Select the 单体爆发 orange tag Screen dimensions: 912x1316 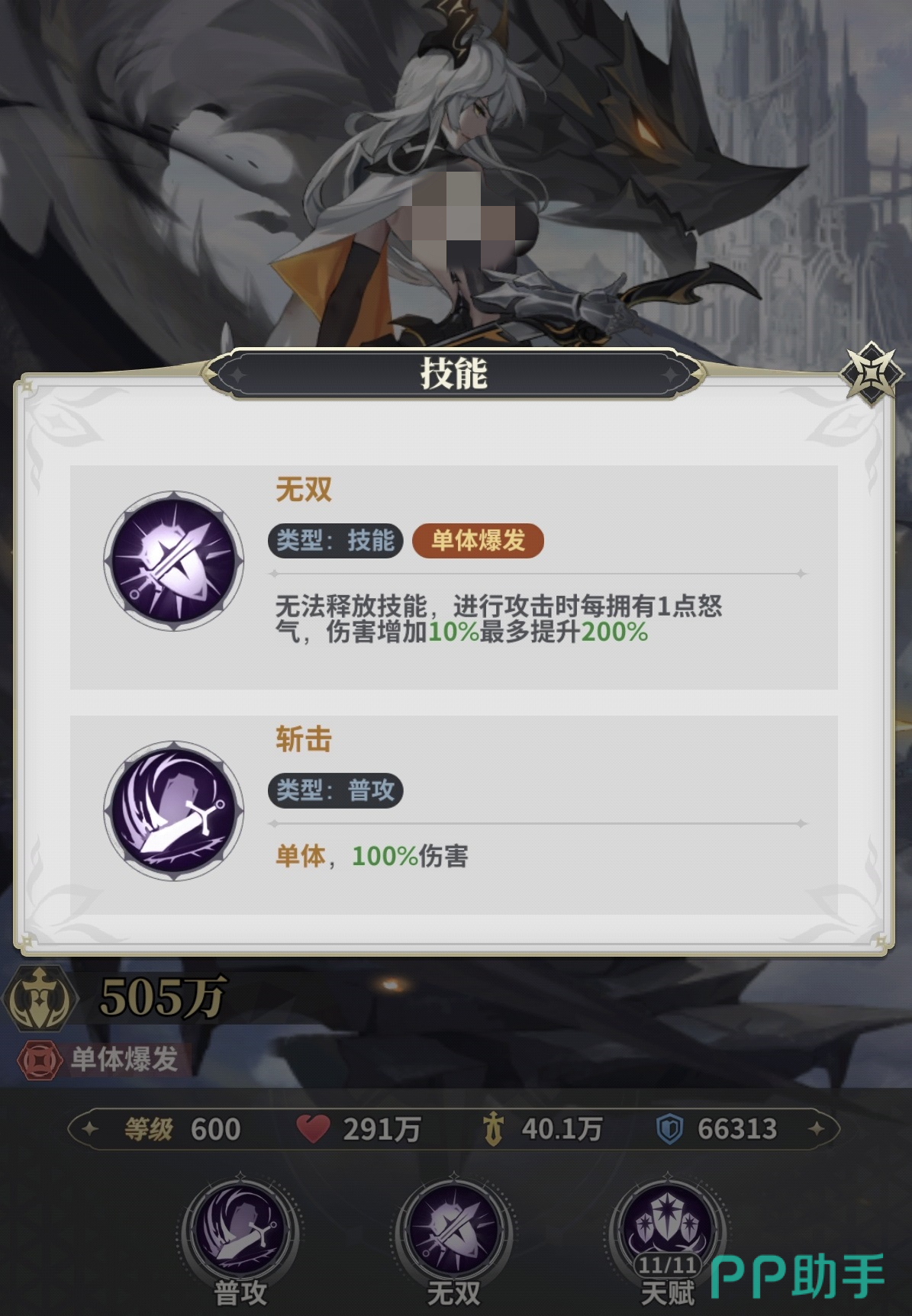(478, 541)
